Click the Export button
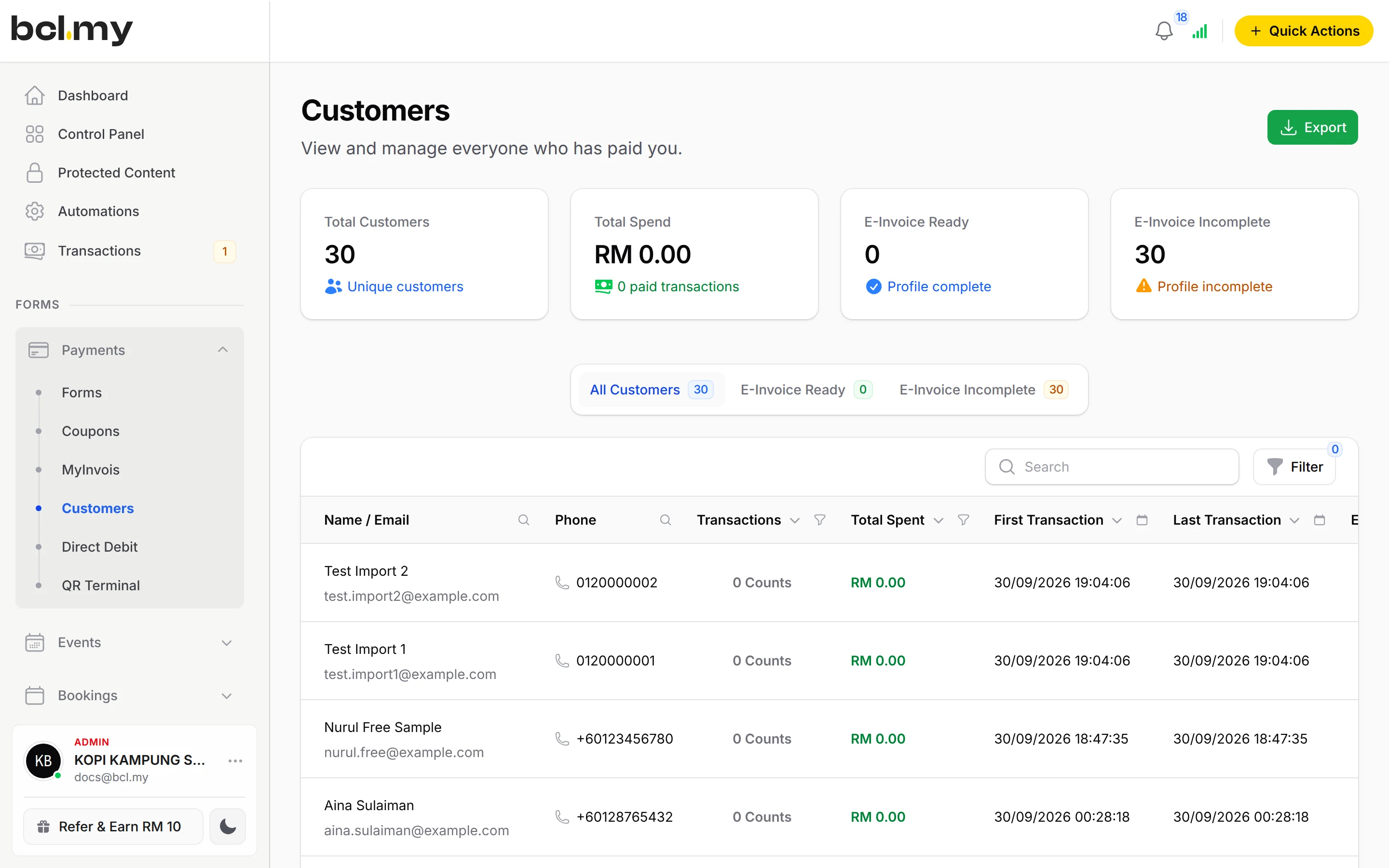This screenshot has width=1389, height=868. pos(1312,127)
